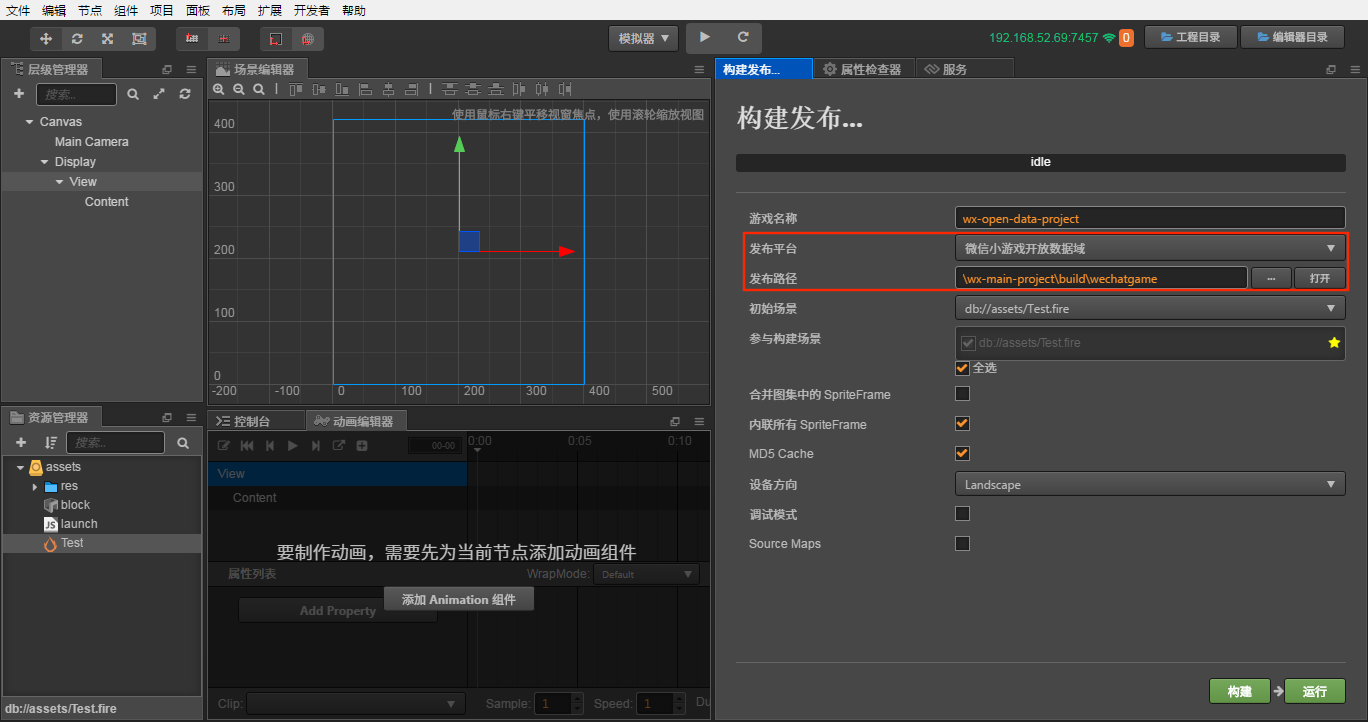Viewport: 1368px width, 722px height.
Task: Preview the game with the play button
Action: pyautogui.click(x=705, y=37)
